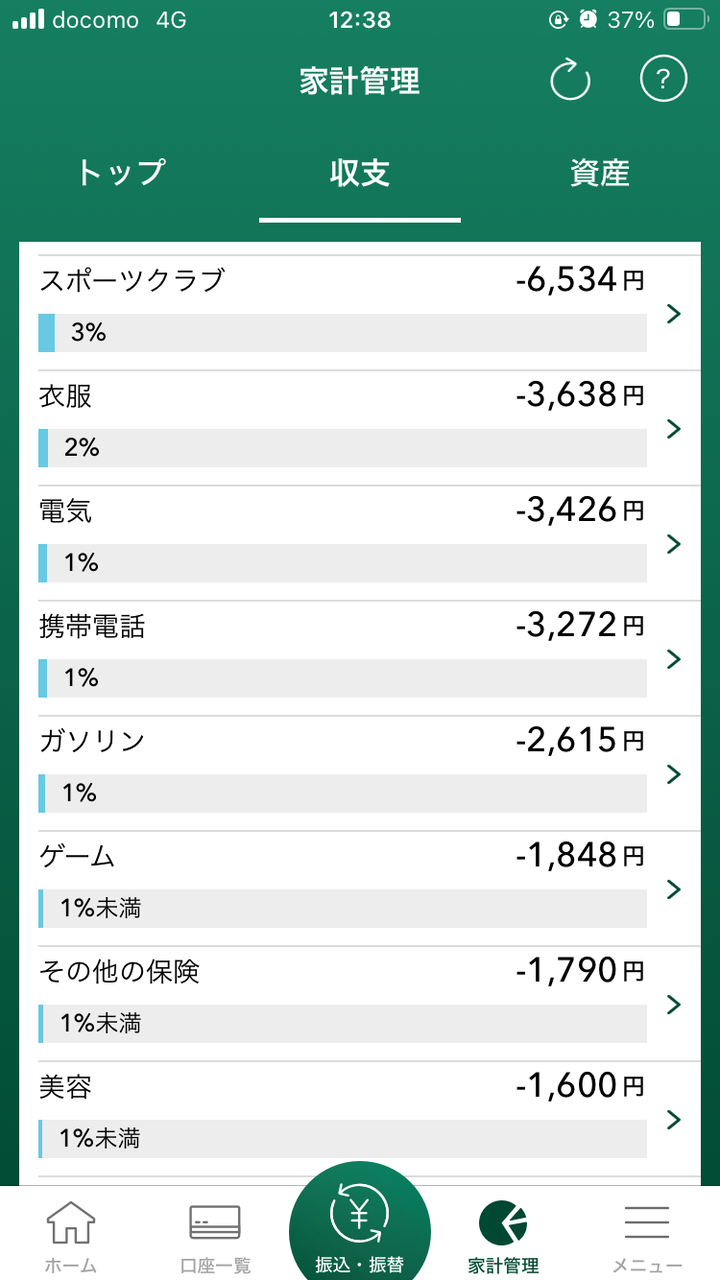Image resolution: width=720 pixels, height=1280 pixels.
Task: Select the 収支 tab
Action: tap(360, 173)
